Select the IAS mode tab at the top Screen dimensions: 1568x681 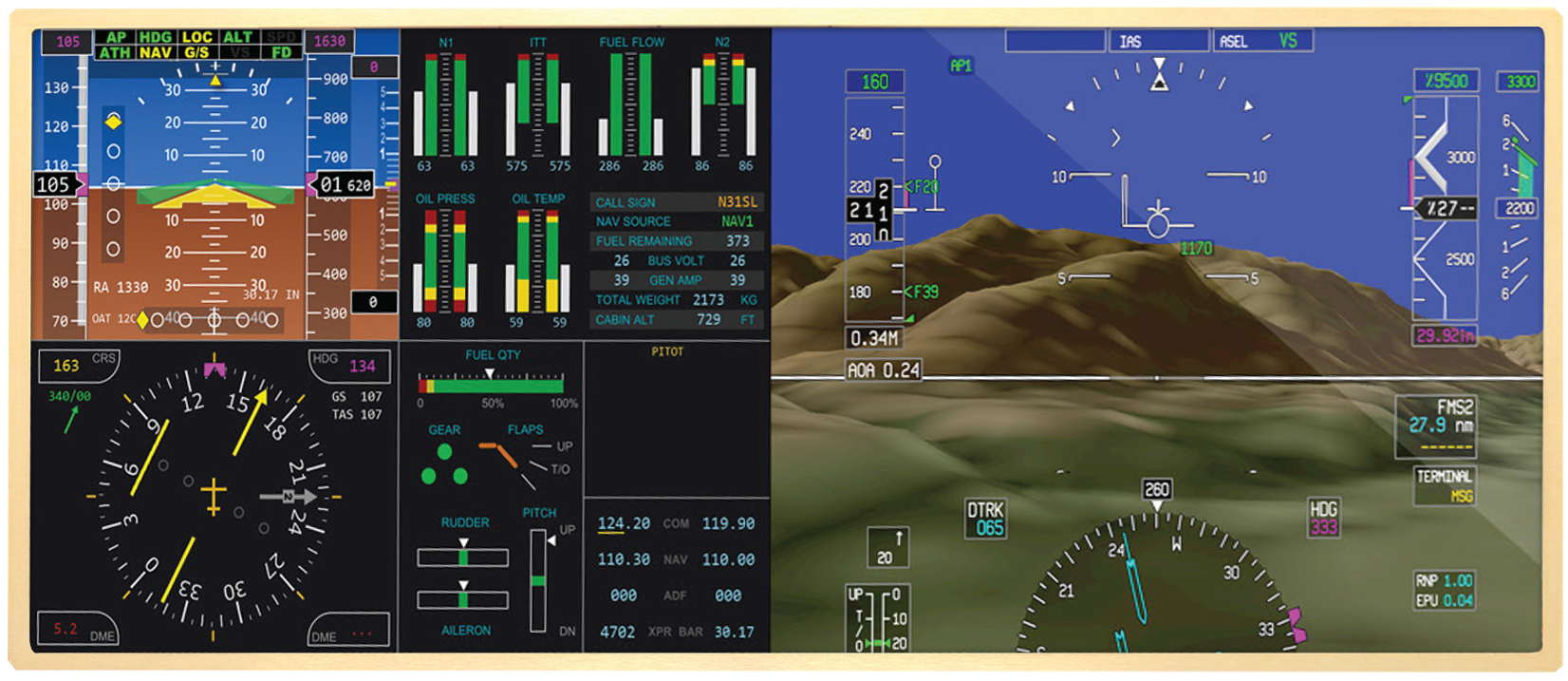(x=1158, y=41)
